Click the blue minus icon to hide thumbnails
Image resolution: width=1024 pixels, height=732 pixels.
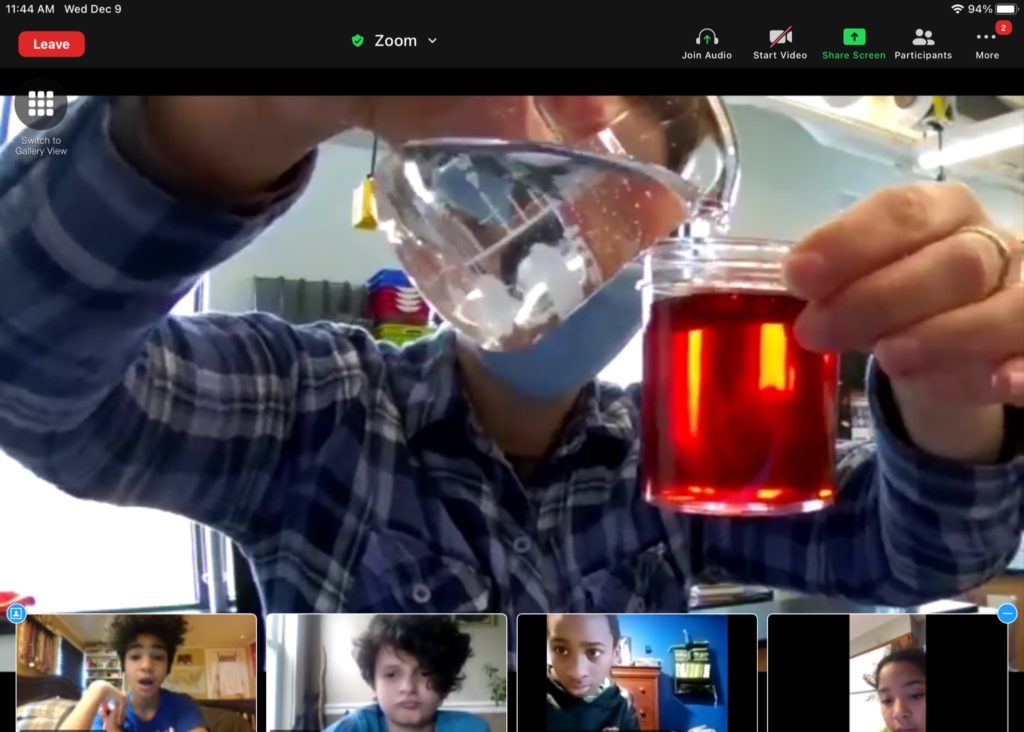(1007, 613)
